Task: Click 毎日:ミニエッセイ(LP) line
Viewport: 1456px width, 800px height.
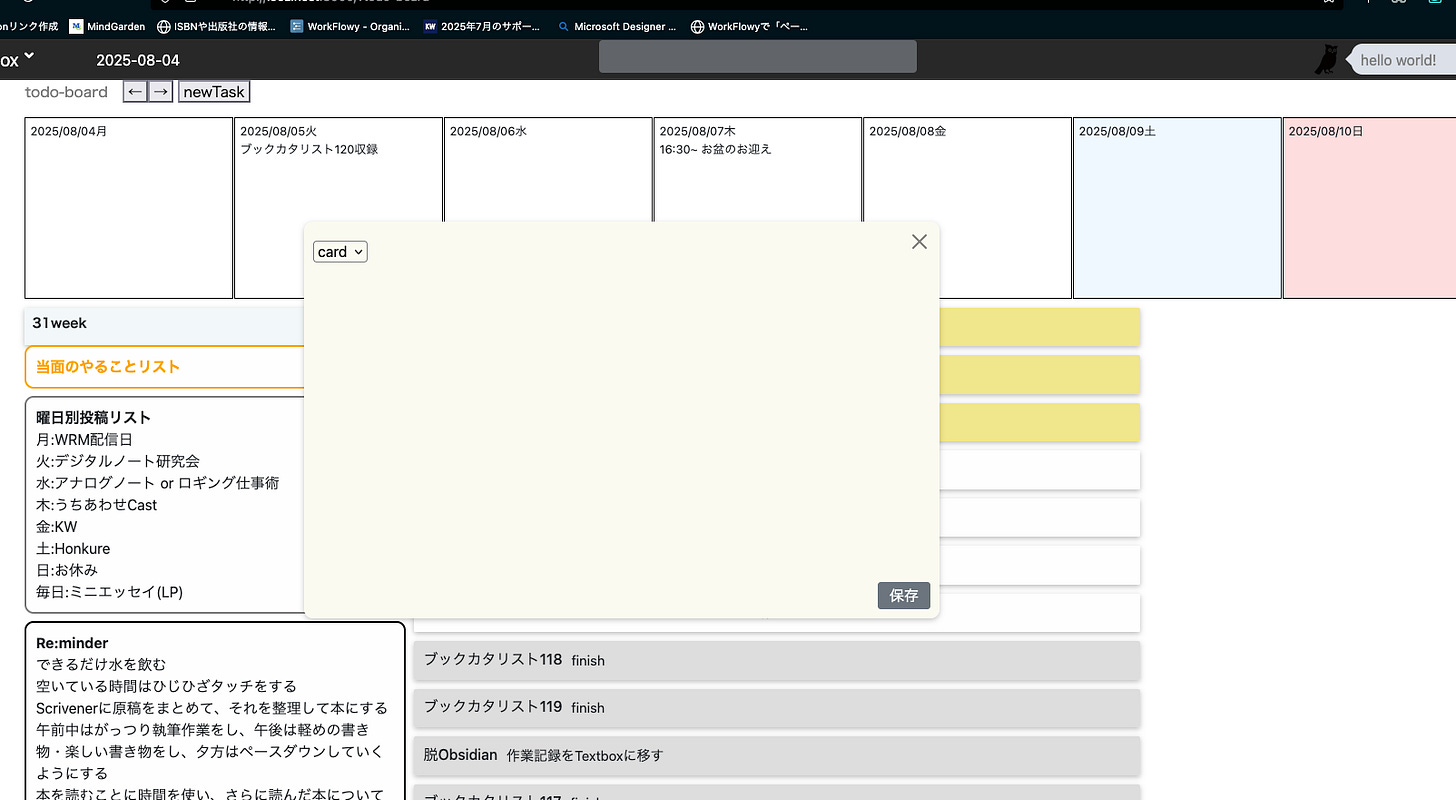Action: [x=110, y=592]
